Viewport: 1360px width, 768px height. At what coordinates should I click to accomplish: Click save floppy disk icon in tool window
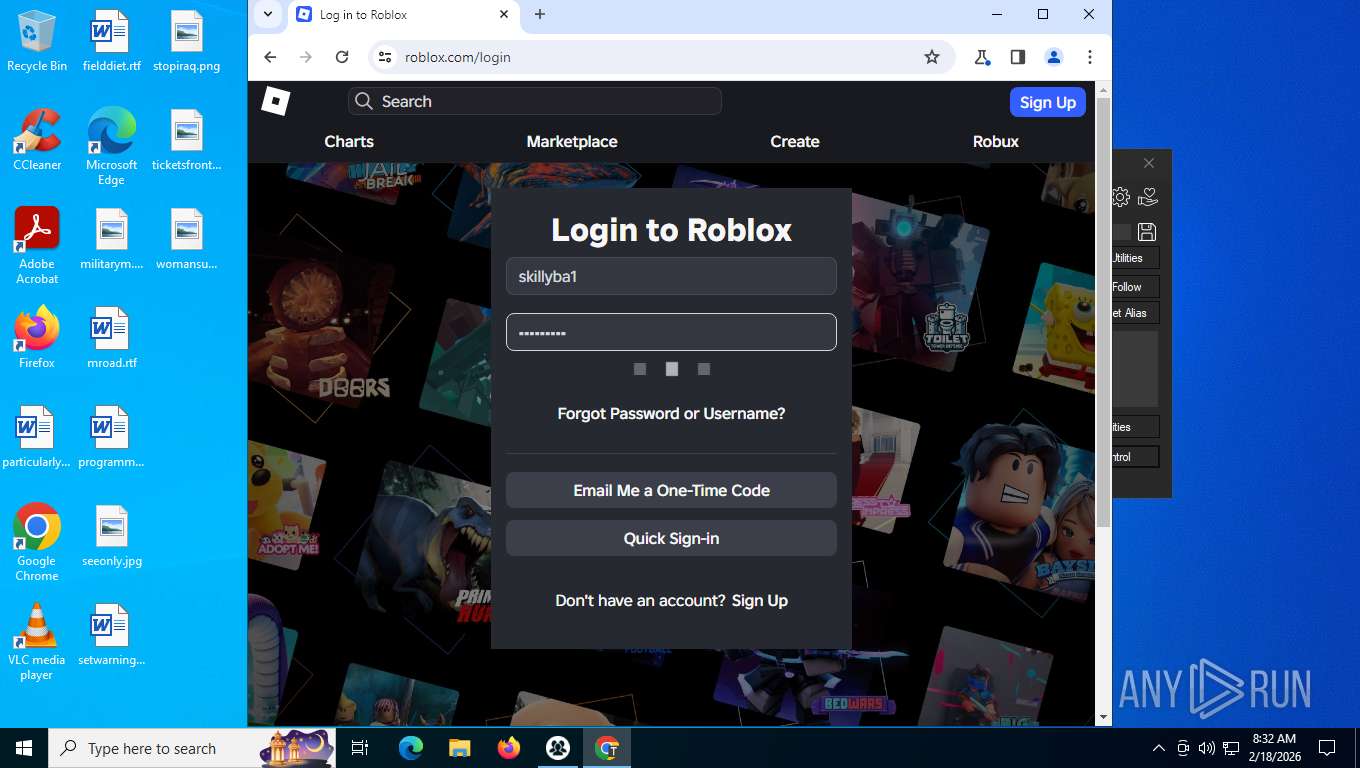coord(1147,232)
